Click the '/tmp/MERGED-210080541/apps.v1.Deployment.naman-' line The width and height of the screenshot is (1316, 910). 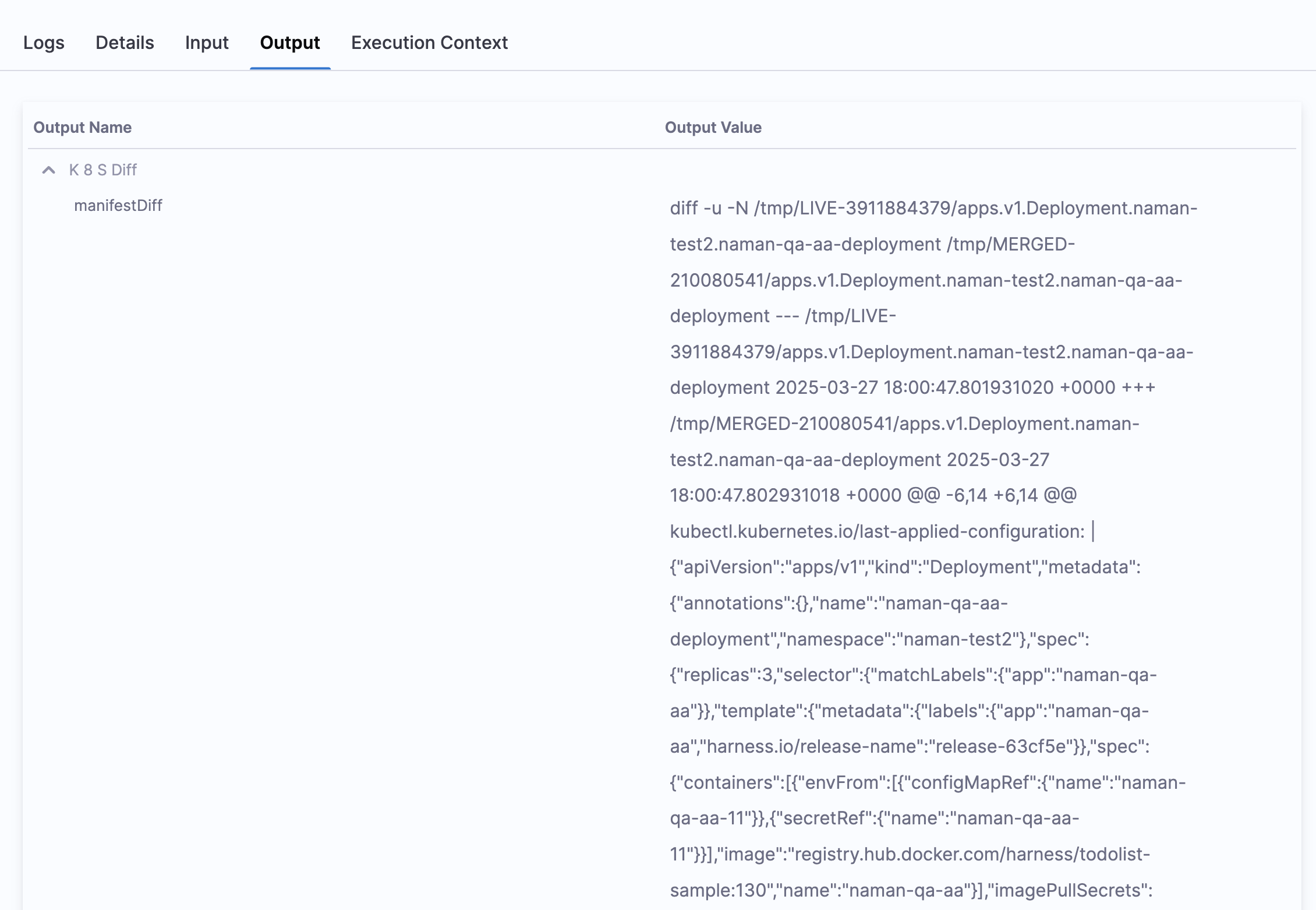pyautogui.click(x=904, y=424)
